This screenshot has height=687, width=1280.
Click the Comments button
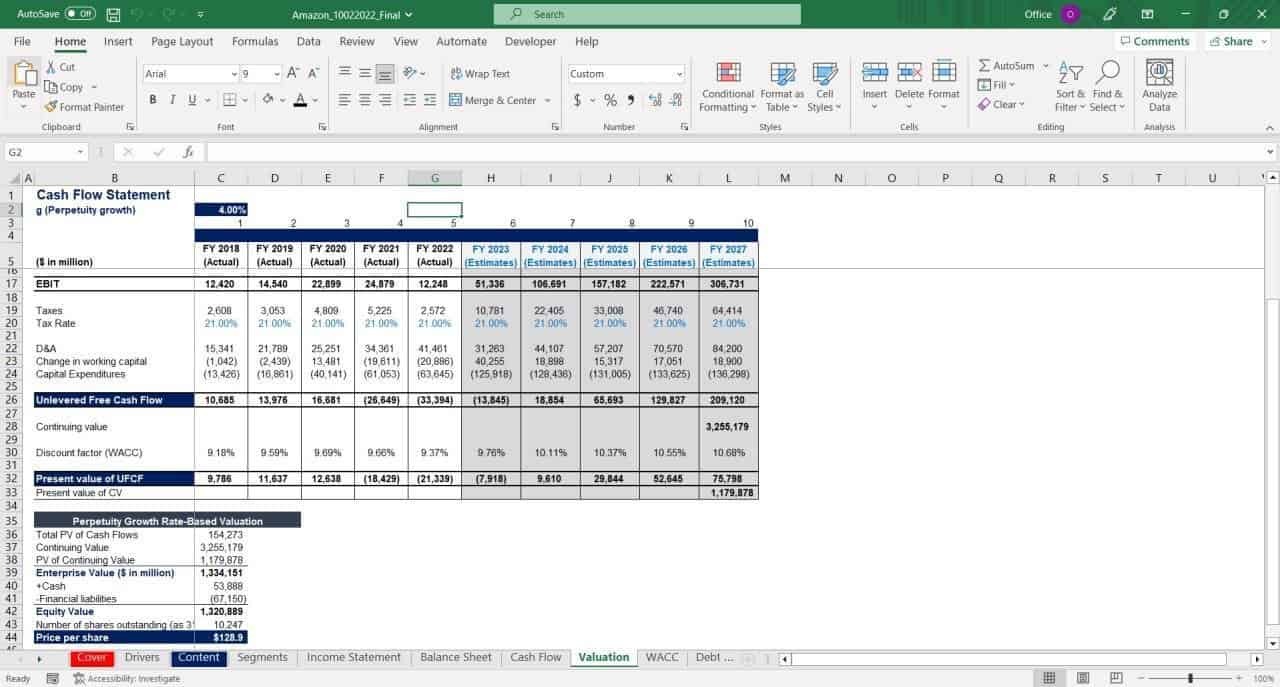[x=1155, y=41]
